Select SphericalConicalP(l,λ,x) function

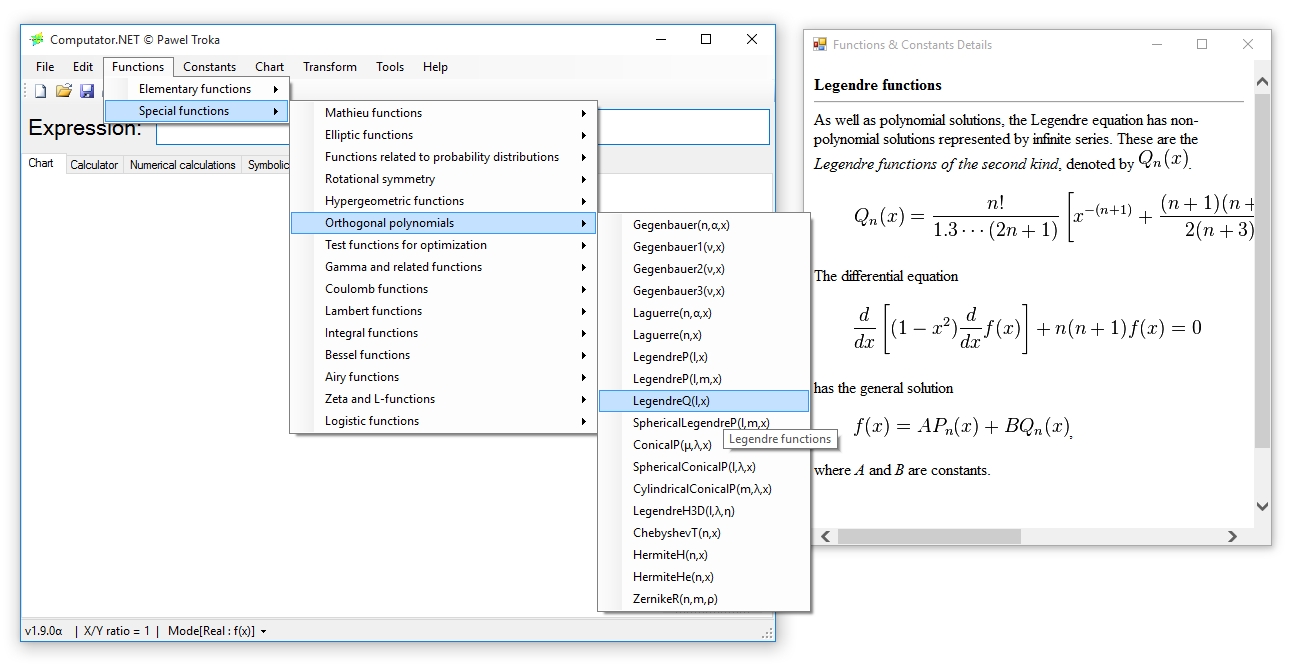(x=704, y=467)
